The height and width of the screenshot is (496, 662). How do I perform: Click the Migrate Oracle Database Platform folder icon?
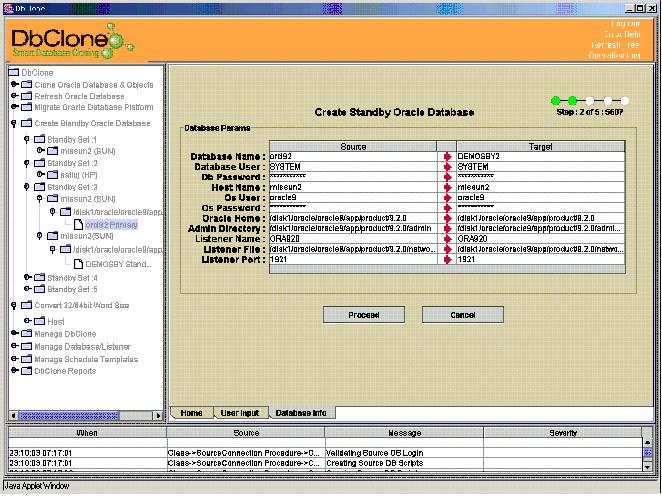point(27,107)
